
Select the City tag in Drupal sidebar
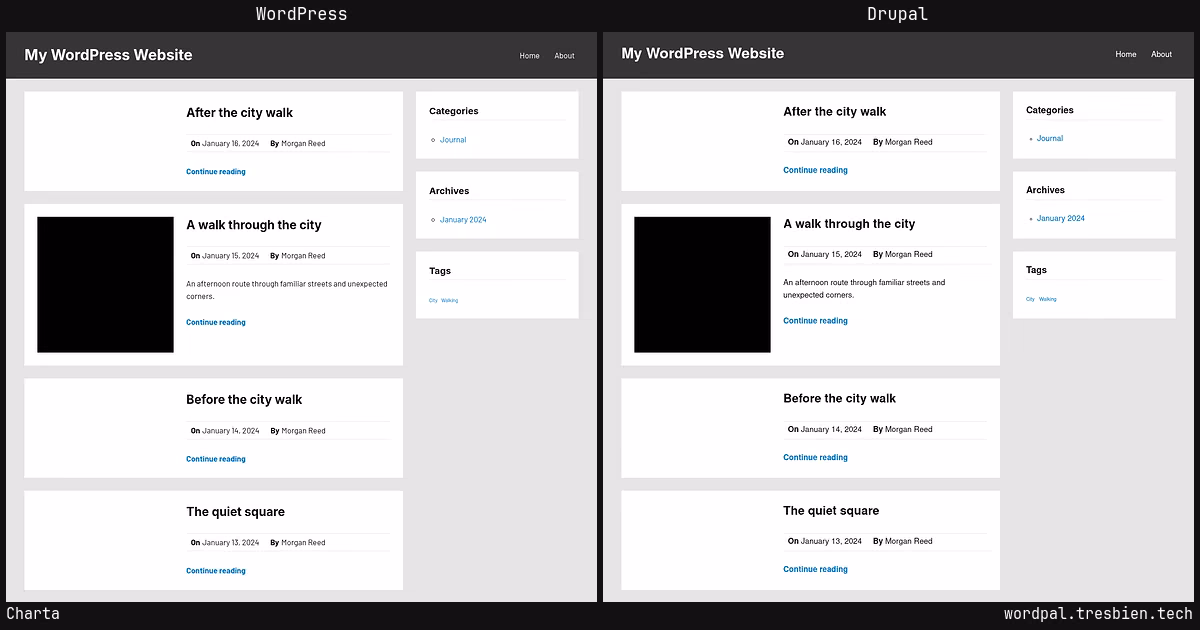tap(1030, 299)
